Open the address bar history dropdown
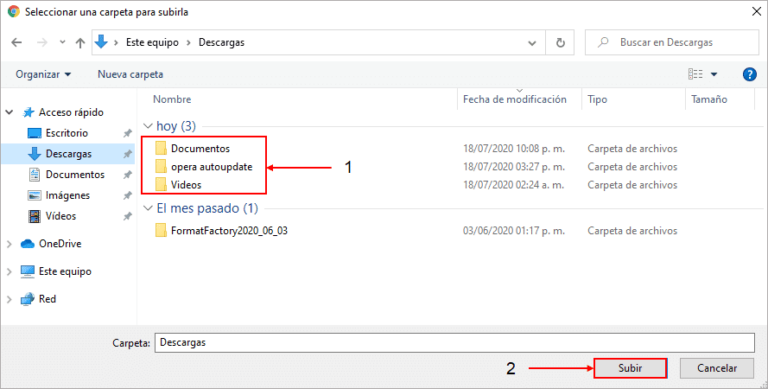The image size is (768, 389). [x=532, y=43]
